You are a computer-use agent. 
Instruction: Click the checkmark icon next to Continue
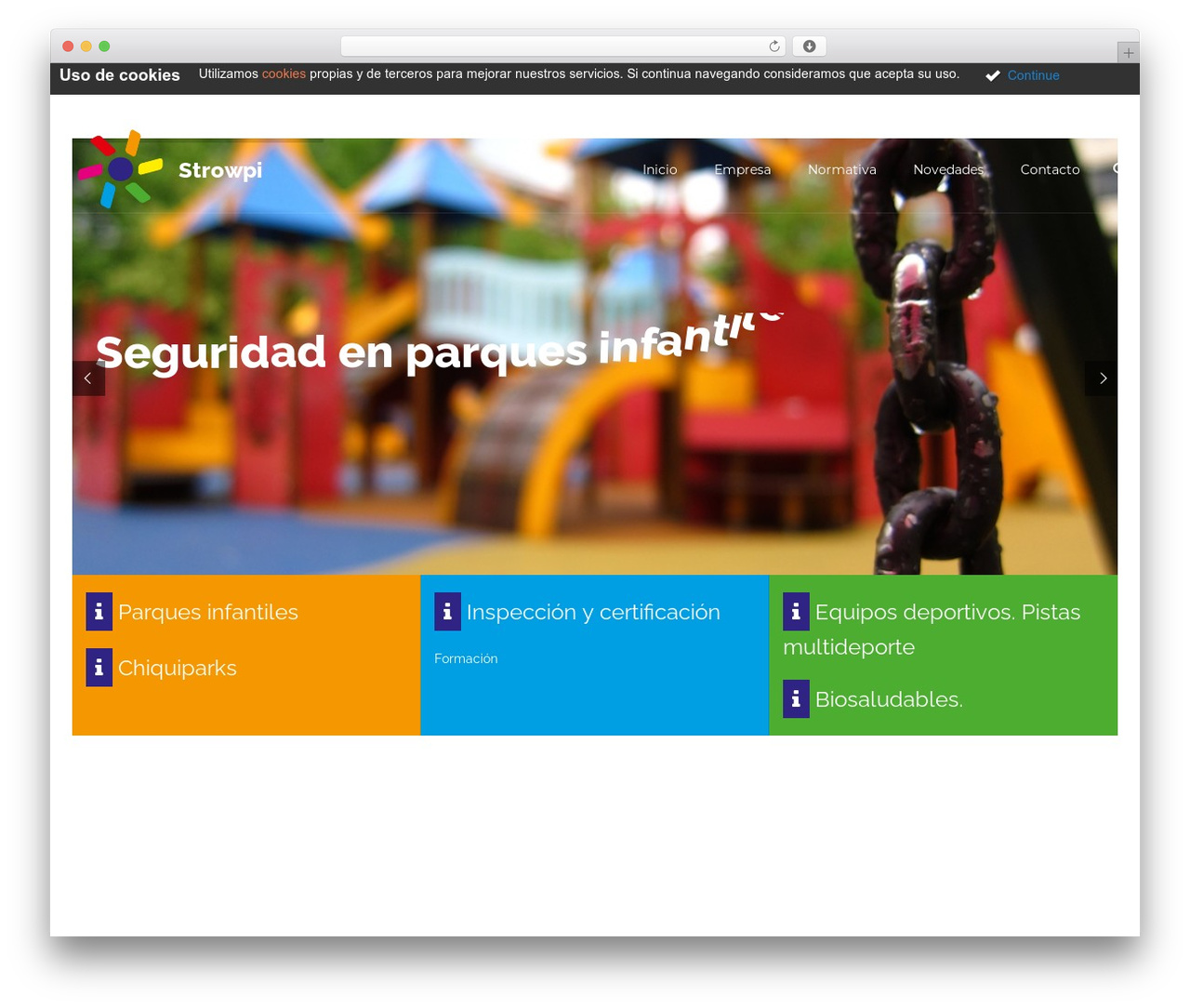pos(993,75)
